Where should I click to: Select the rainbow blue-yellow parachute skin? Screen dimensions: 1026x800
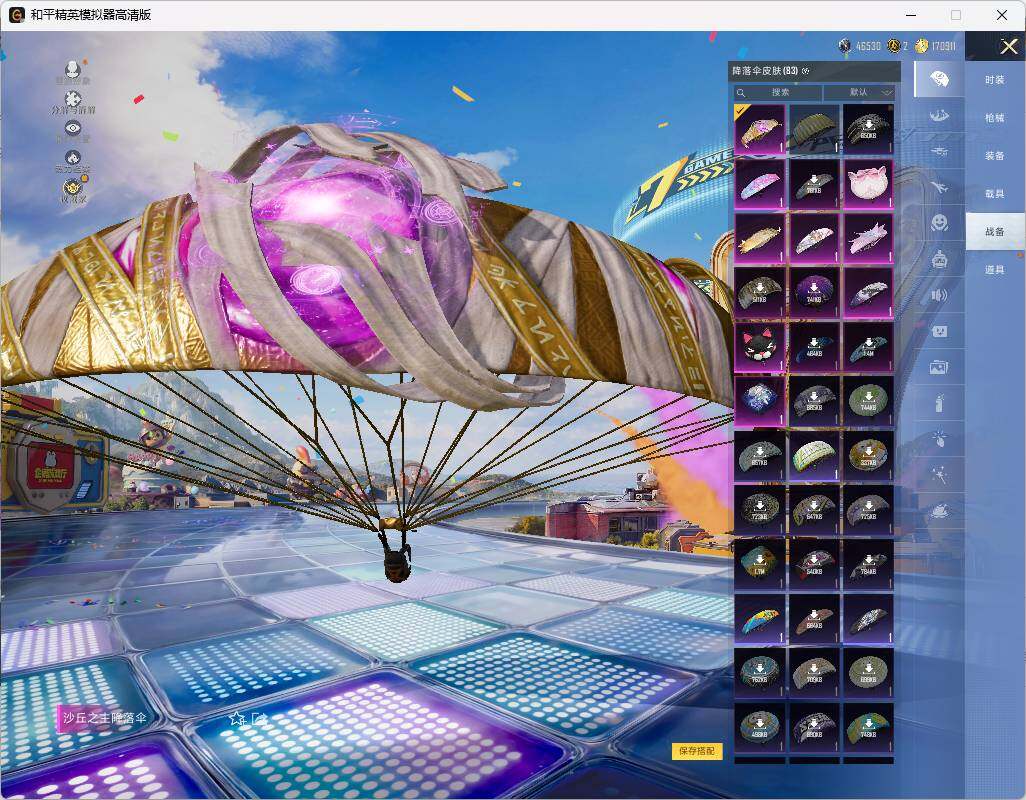tap(759, 617)
